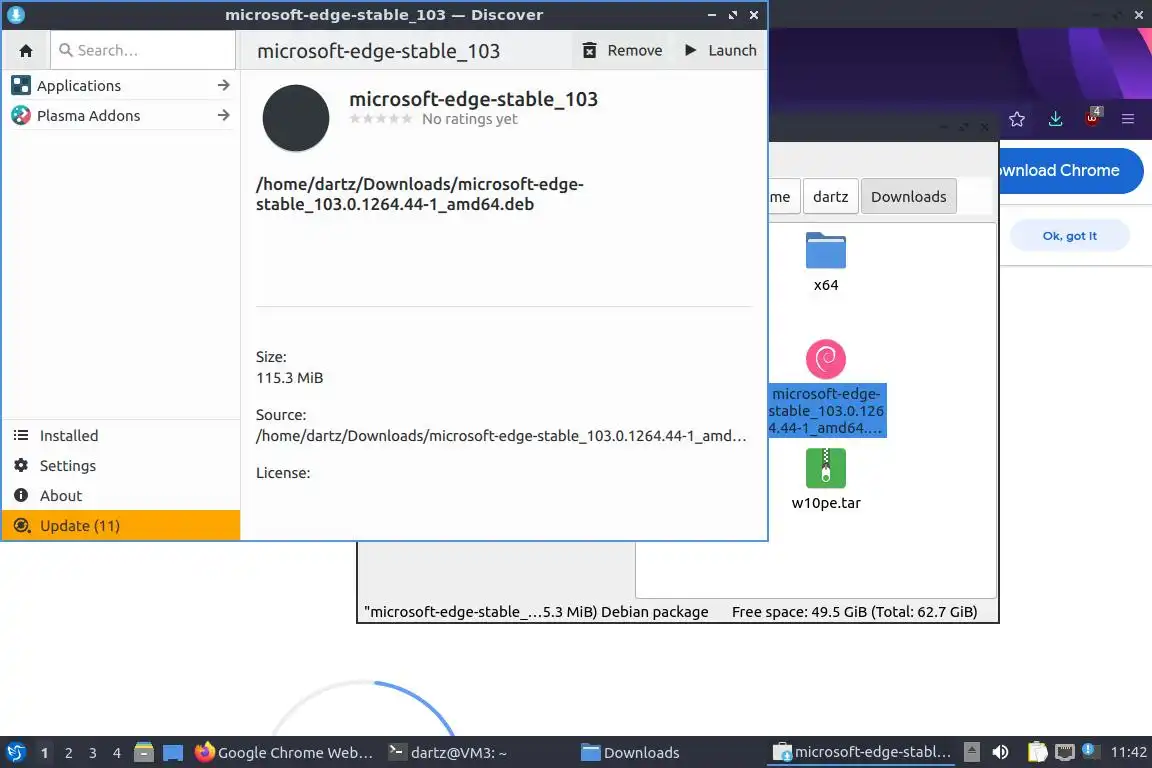
Task: Open clipboard tray icon
Action: click(1037, 753)
